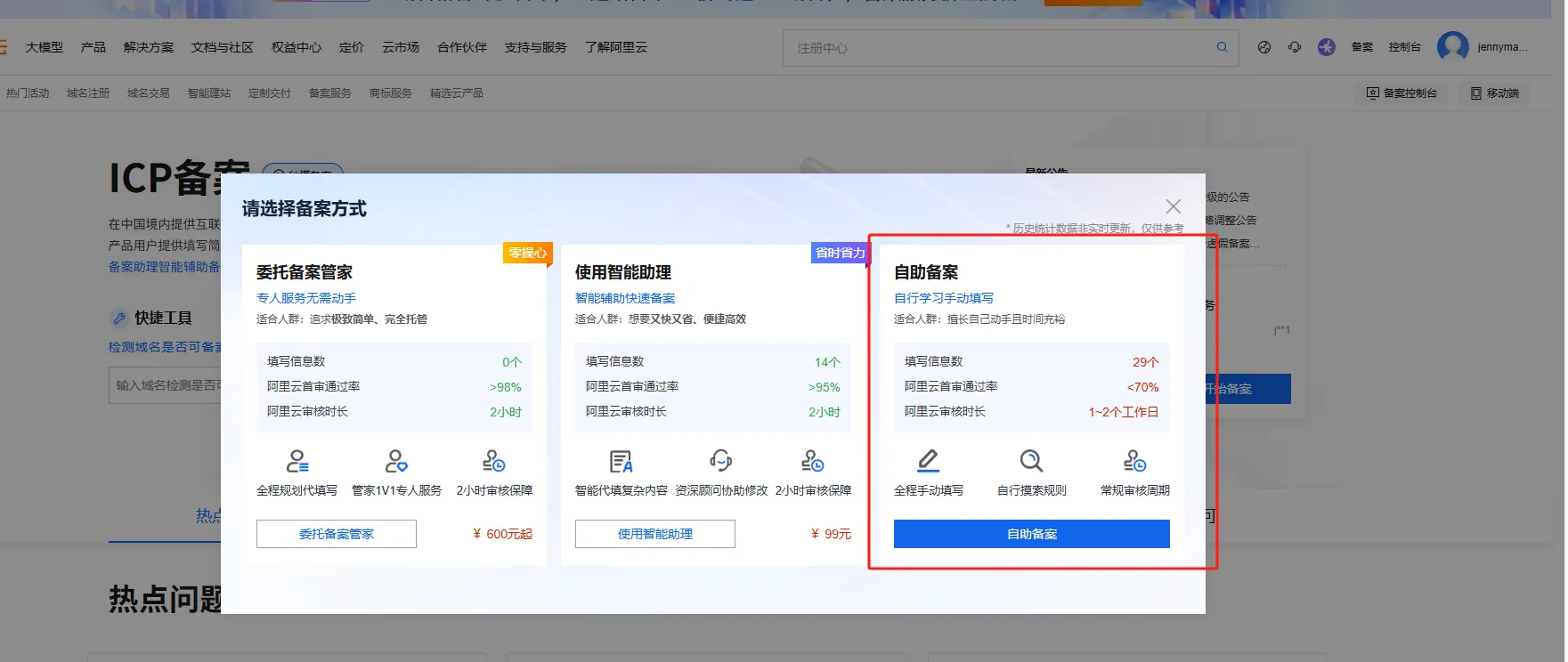Close the 请选择备案方式 dialog
The width and height of the screenshot is (1568, 662).
(1173, 206)
